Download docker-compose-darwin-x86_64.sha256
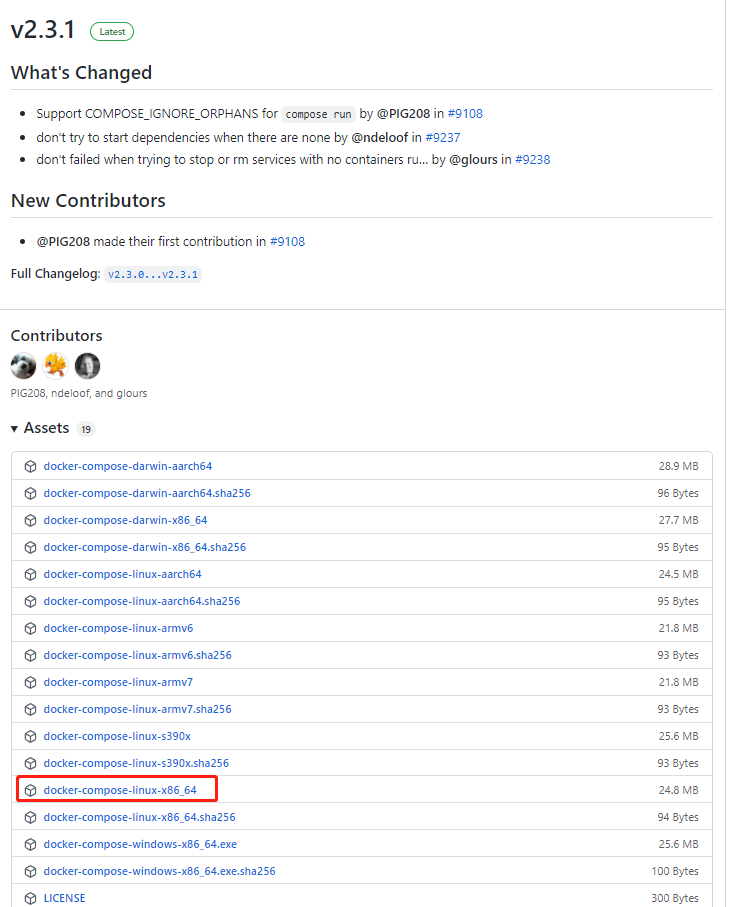Viewport: 735px width, 907px height. [x=145, y=547]
